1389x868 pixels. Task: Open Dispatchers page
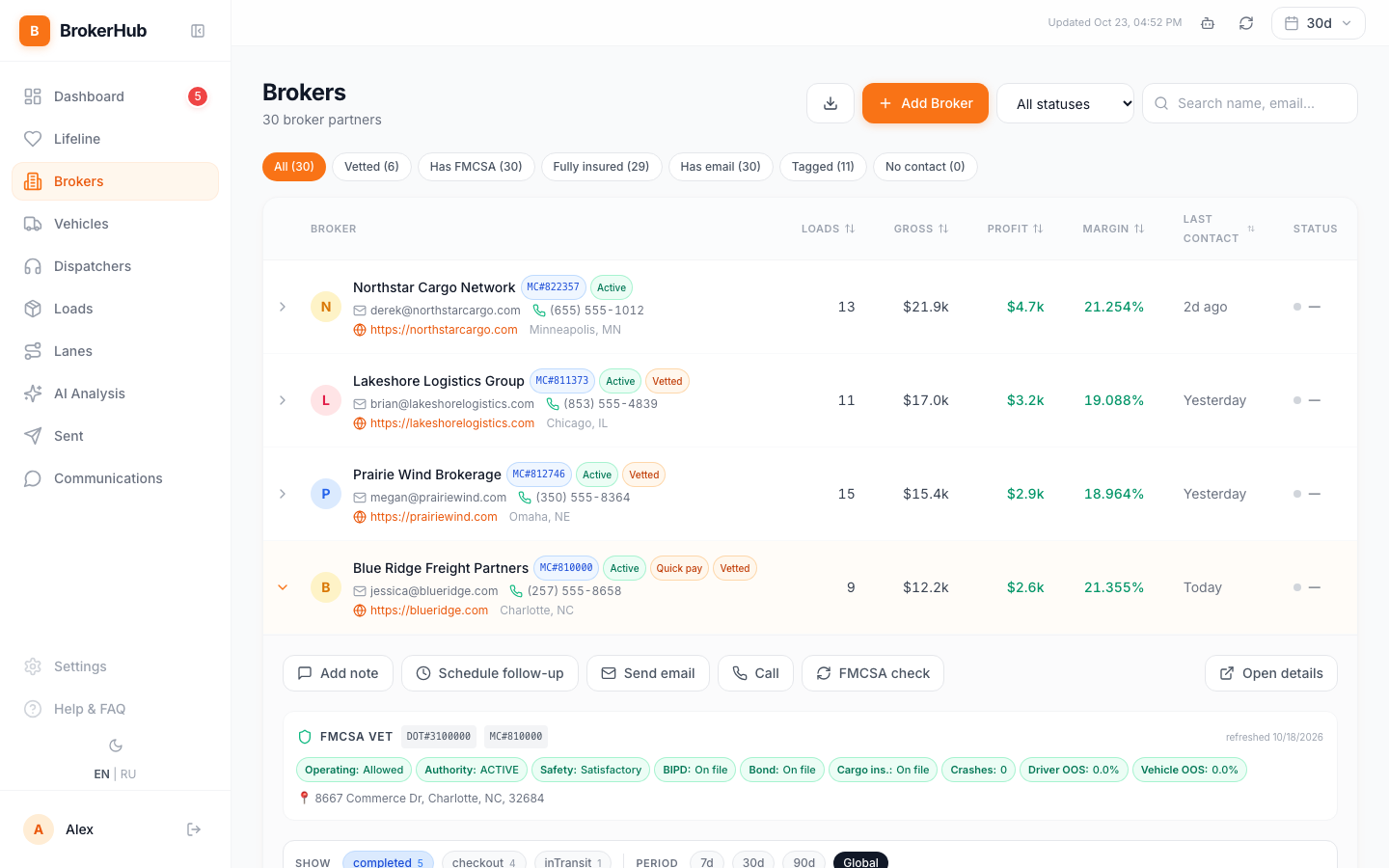(115, 266)
